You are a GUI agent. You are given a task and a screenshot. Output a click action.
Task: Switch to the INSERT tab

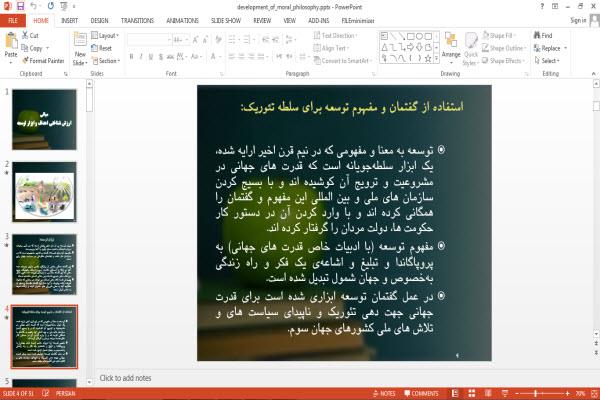pyautogui.click(x=69, y=21)
